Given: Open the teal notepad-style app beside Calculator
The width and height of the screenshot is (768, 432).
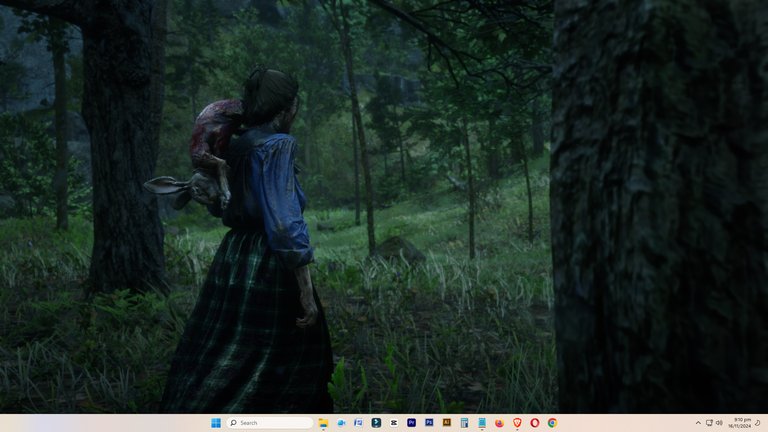Looking at the screenshot, I should [482, 423].
